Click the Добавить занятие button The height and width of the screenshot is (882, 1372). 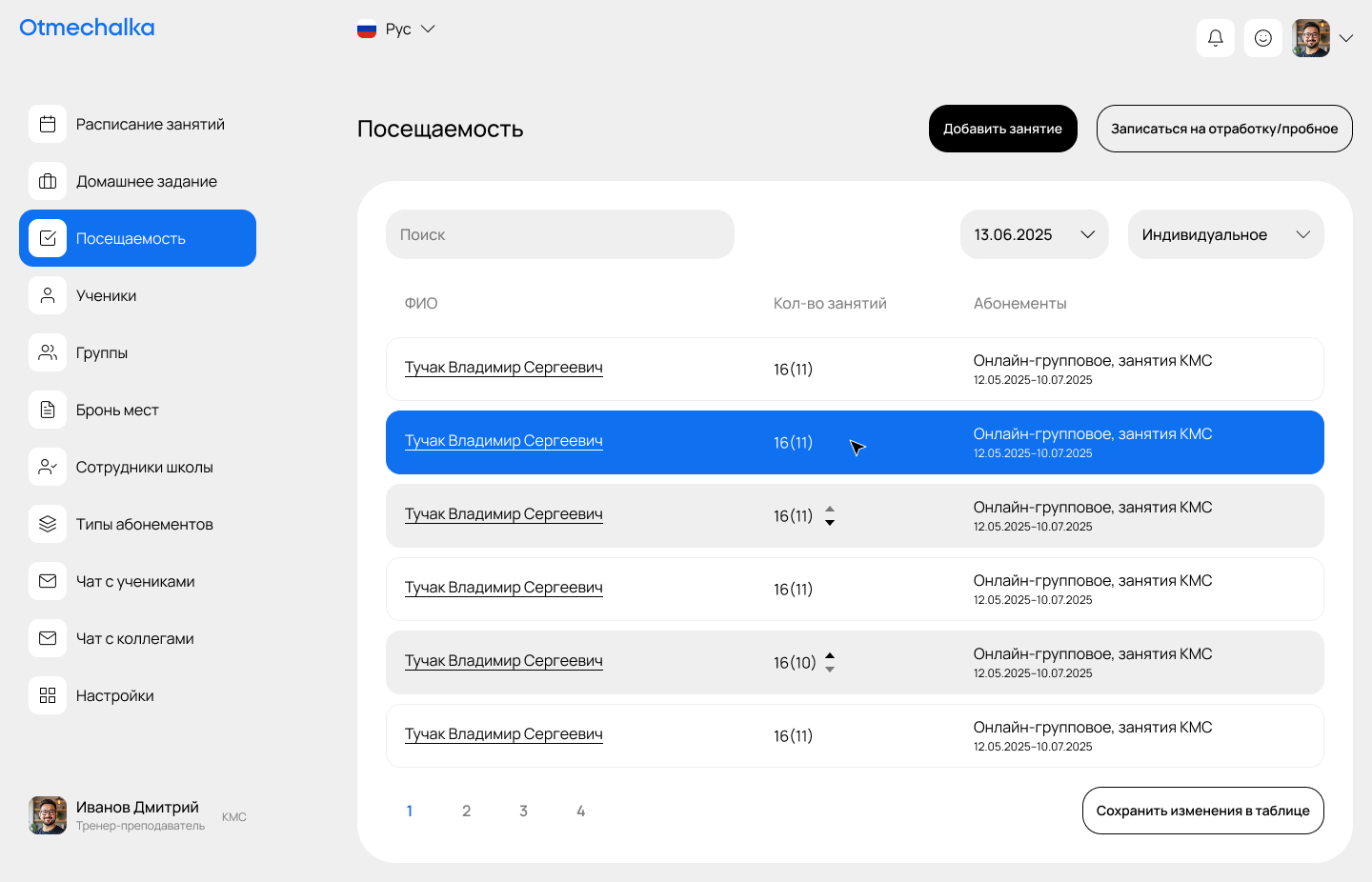(1003, 129)
